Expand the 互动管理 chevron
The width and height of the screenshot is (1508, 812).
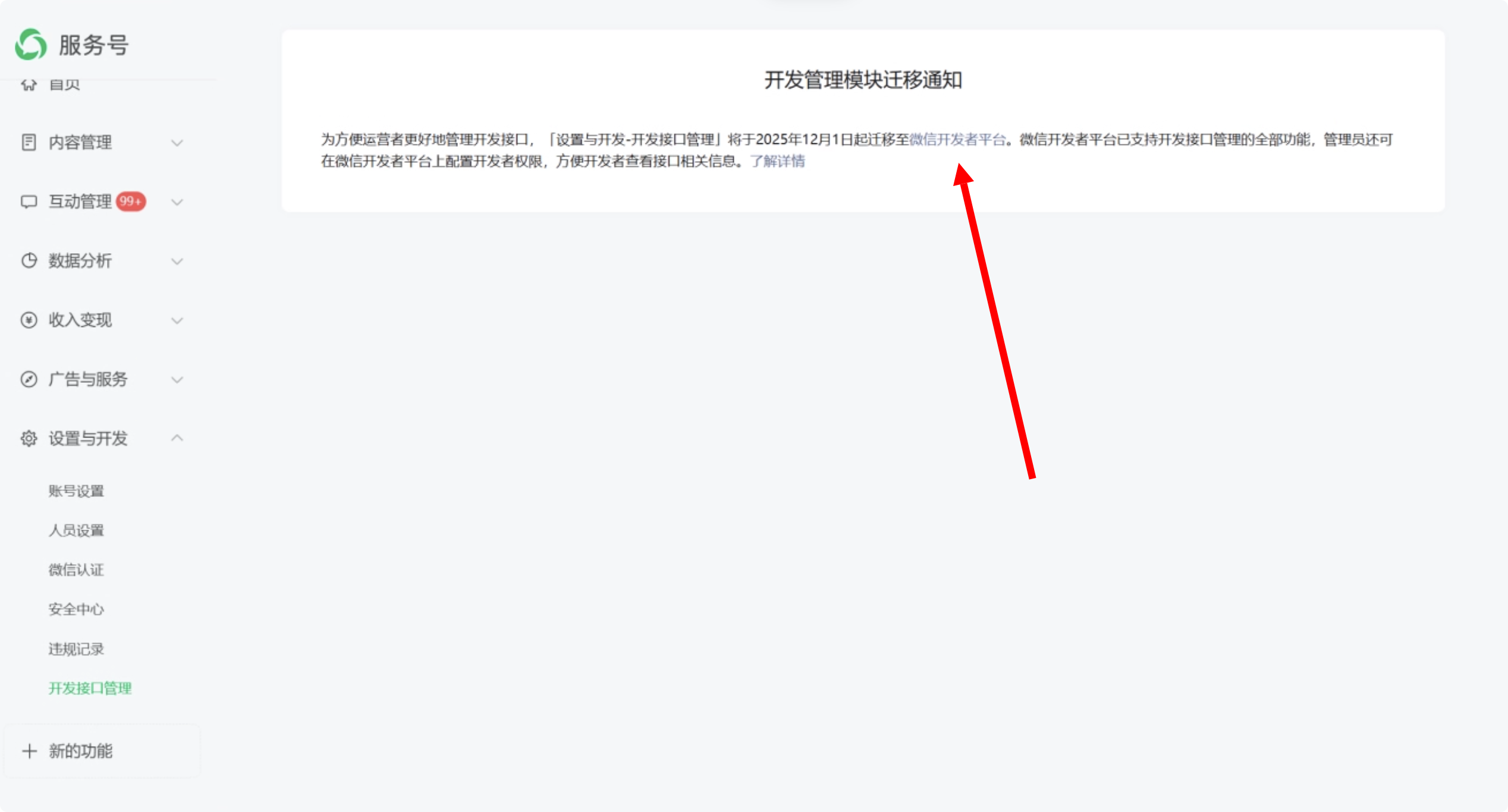pos(177,202)
